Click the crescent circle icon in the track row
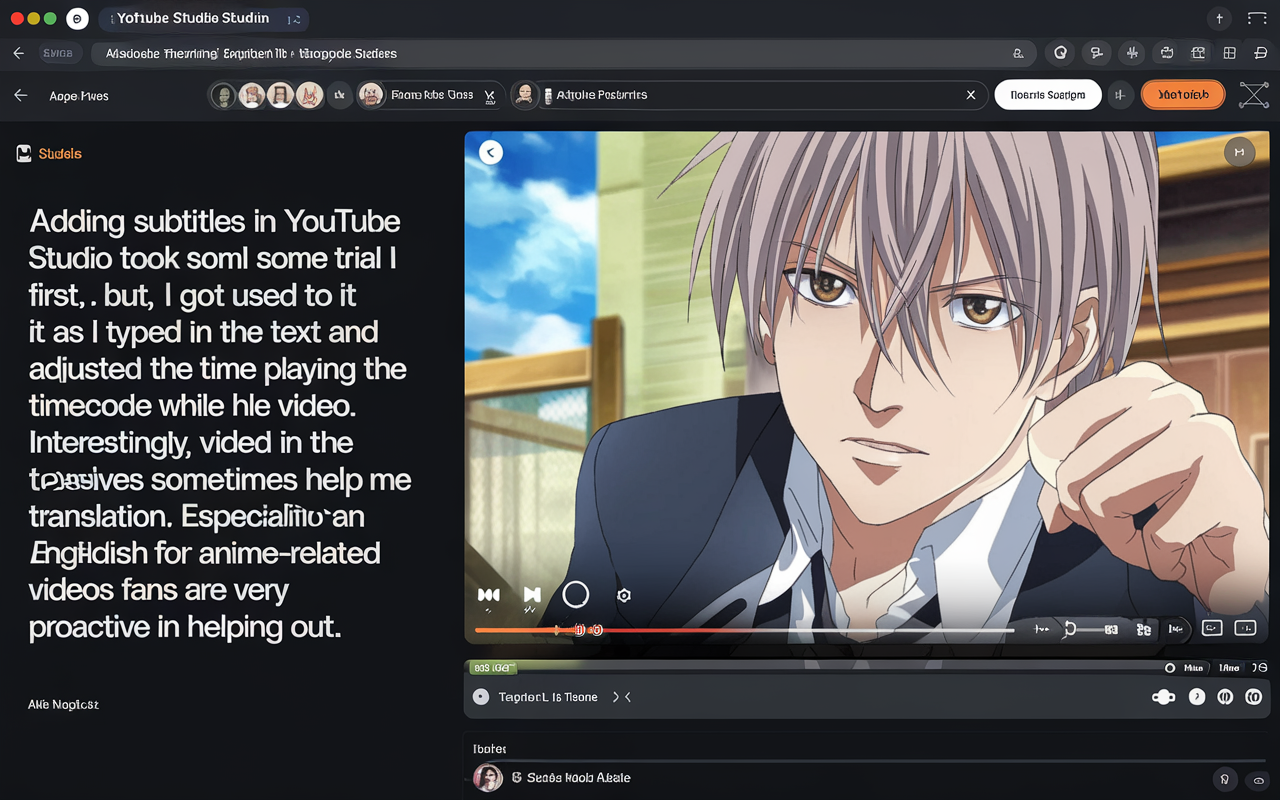1280x800 pixels. tap(1197, 697)
